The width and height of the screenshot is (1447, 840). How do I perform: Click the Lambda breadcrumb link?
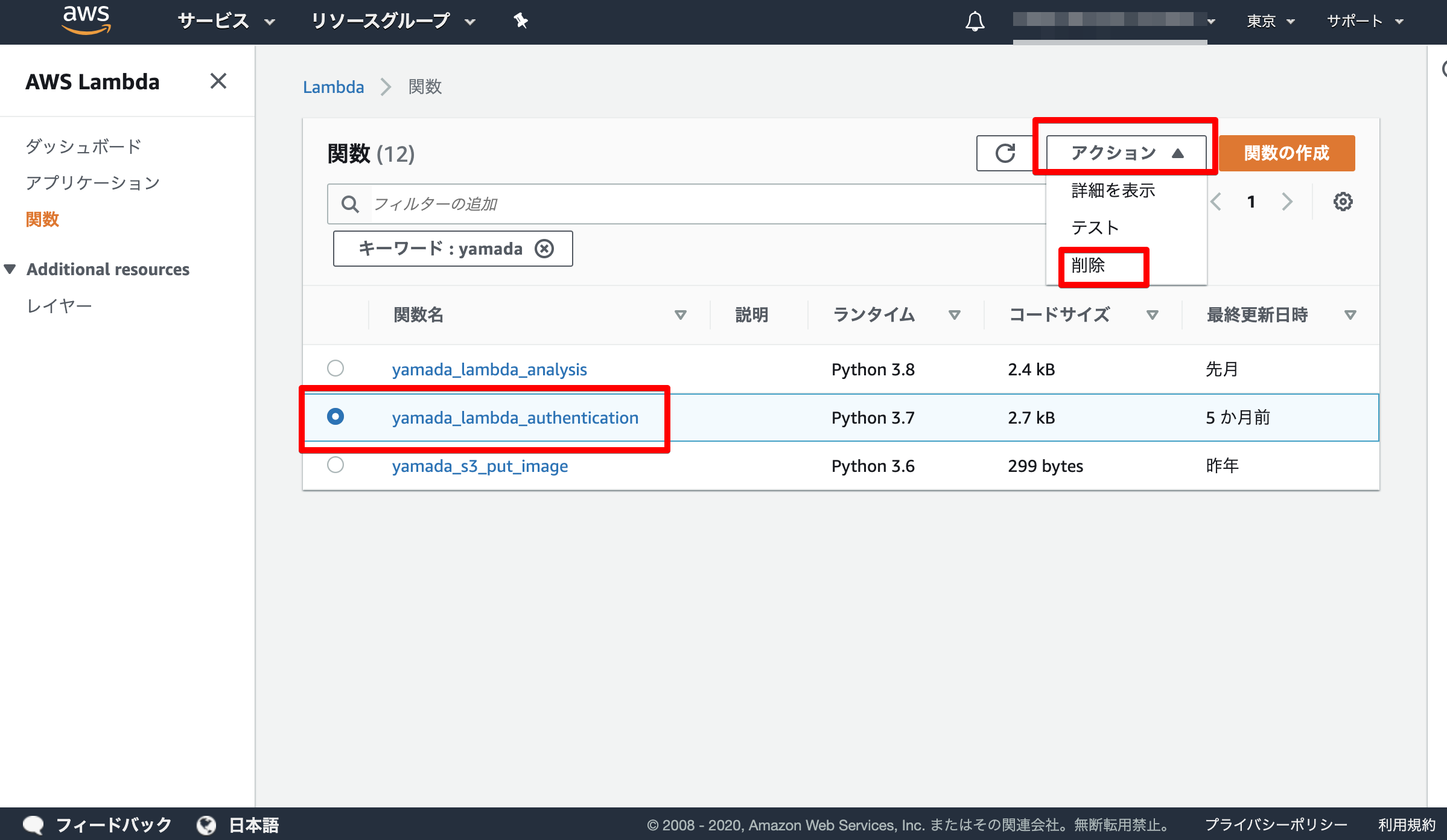(x=334, y=87)
